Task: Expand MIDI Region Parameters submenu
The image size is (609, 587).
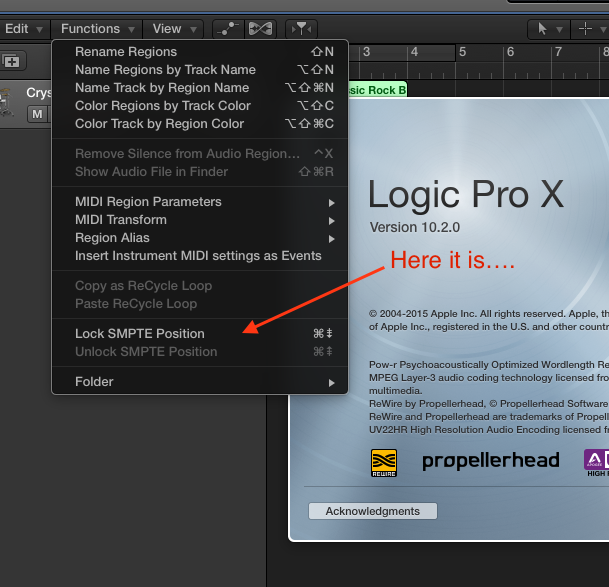Action: pyautogui.click(x=200, y=202)
